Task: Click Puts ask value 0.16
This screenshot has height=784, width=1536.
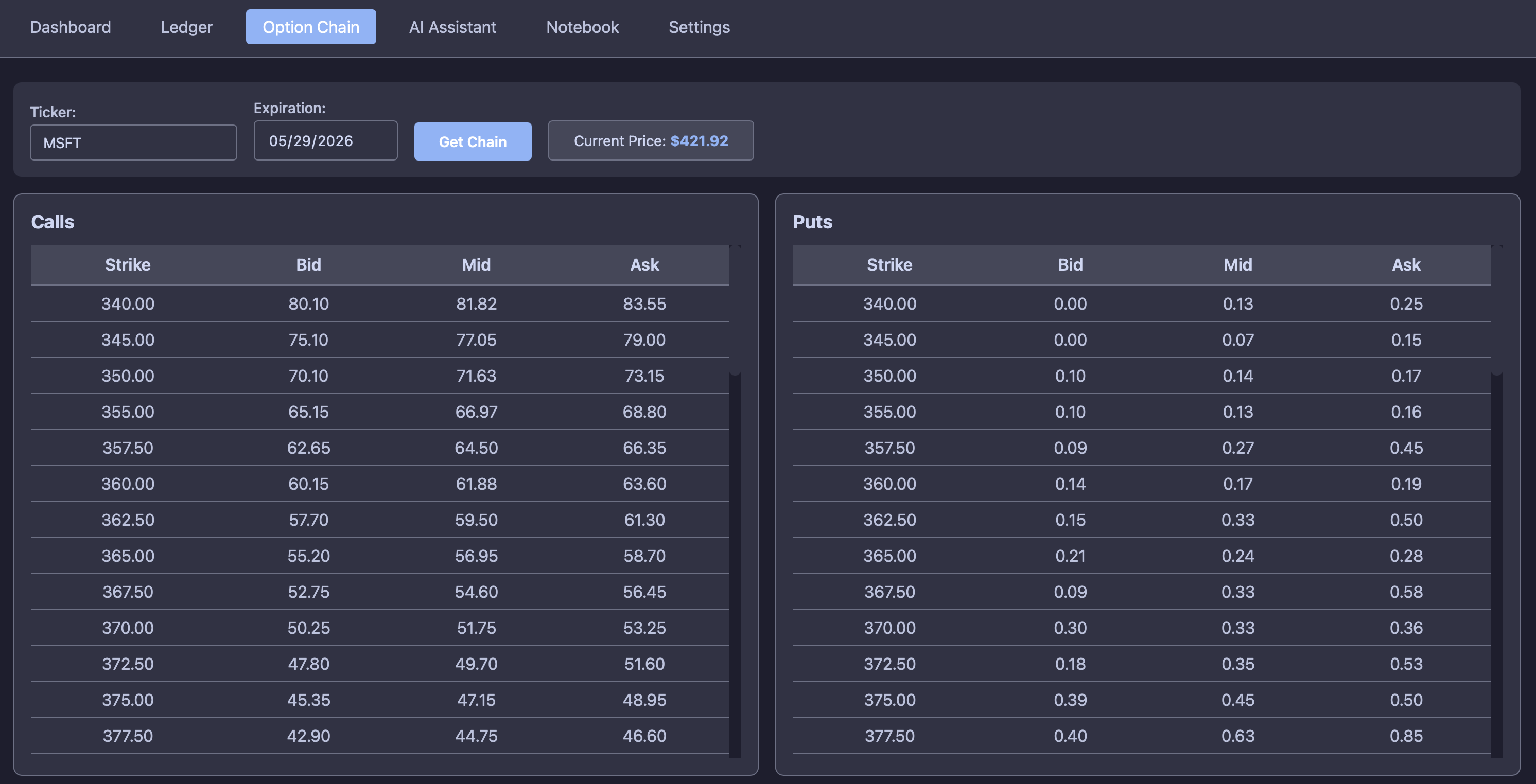Action: click(1406, 412)
